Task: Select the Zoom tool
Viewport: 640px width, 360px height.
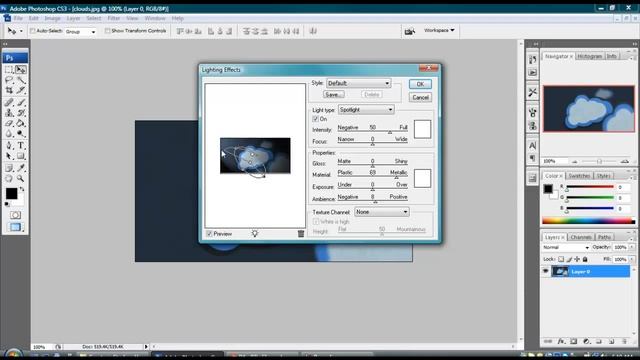Action: click(21, 178)
